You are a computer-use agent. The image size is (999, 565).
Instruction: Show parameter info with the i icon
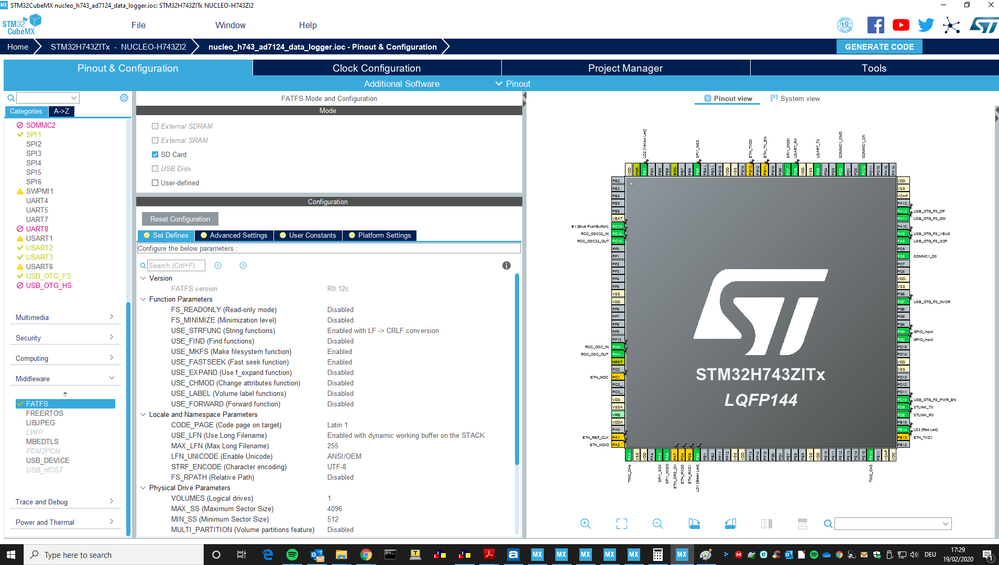[x=506, y=266]
